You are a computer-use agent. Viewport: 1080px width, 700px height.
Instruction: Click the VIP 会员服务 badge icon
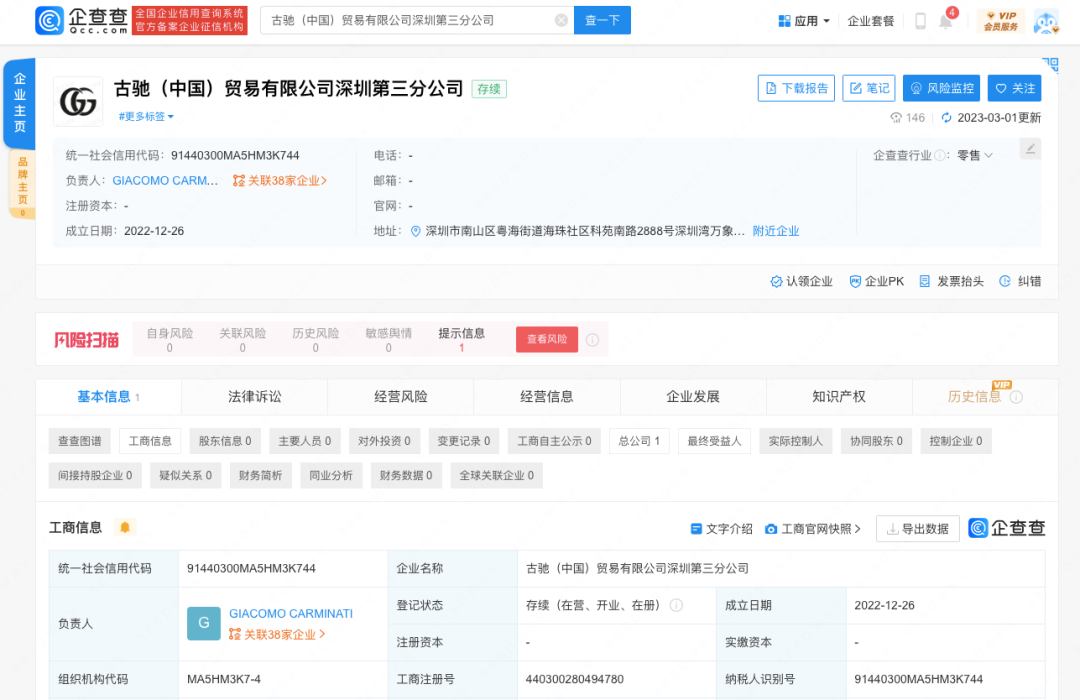pos(1000,21)
